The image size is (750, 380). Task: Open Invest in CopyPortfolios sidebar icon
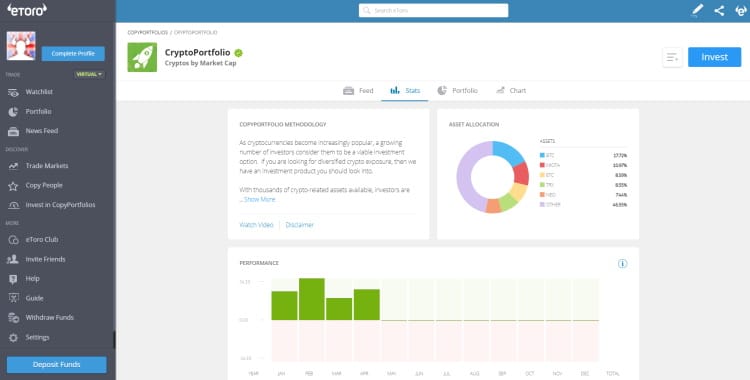coord(13,205)
